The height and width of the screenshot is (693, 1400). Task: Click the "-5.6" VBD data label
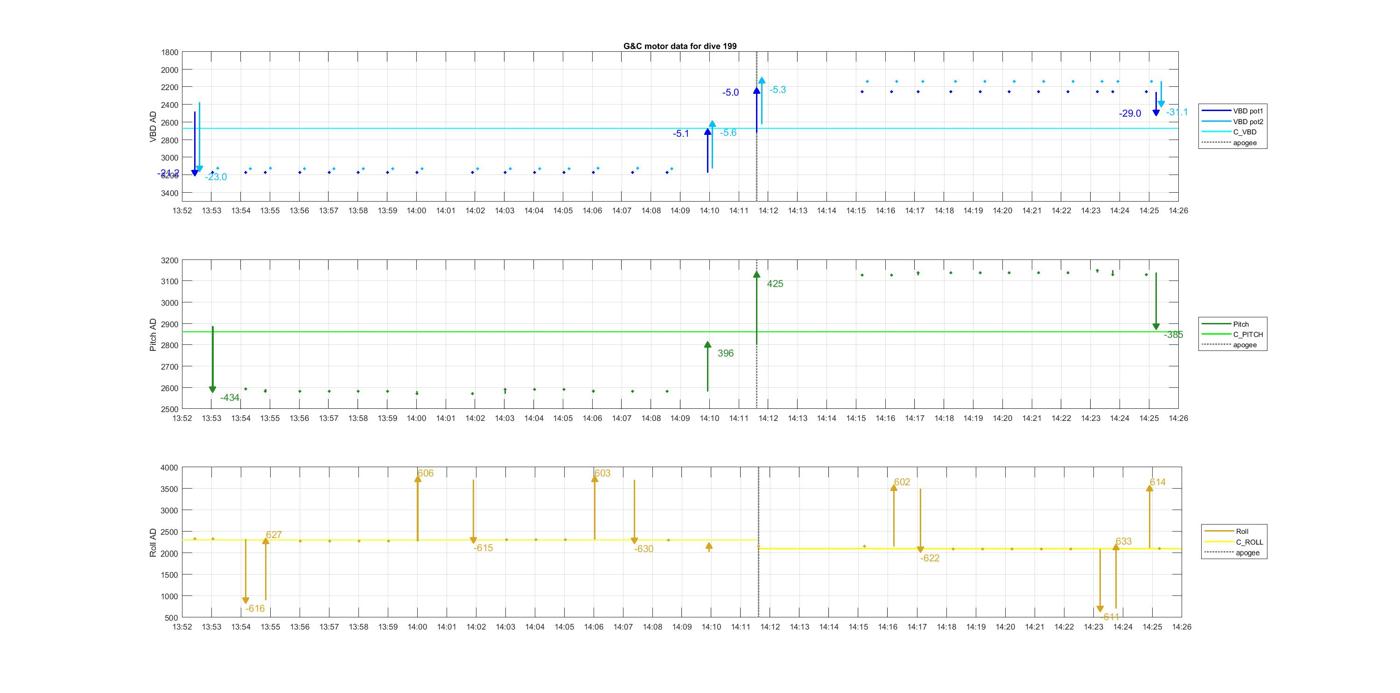[728, 132]
